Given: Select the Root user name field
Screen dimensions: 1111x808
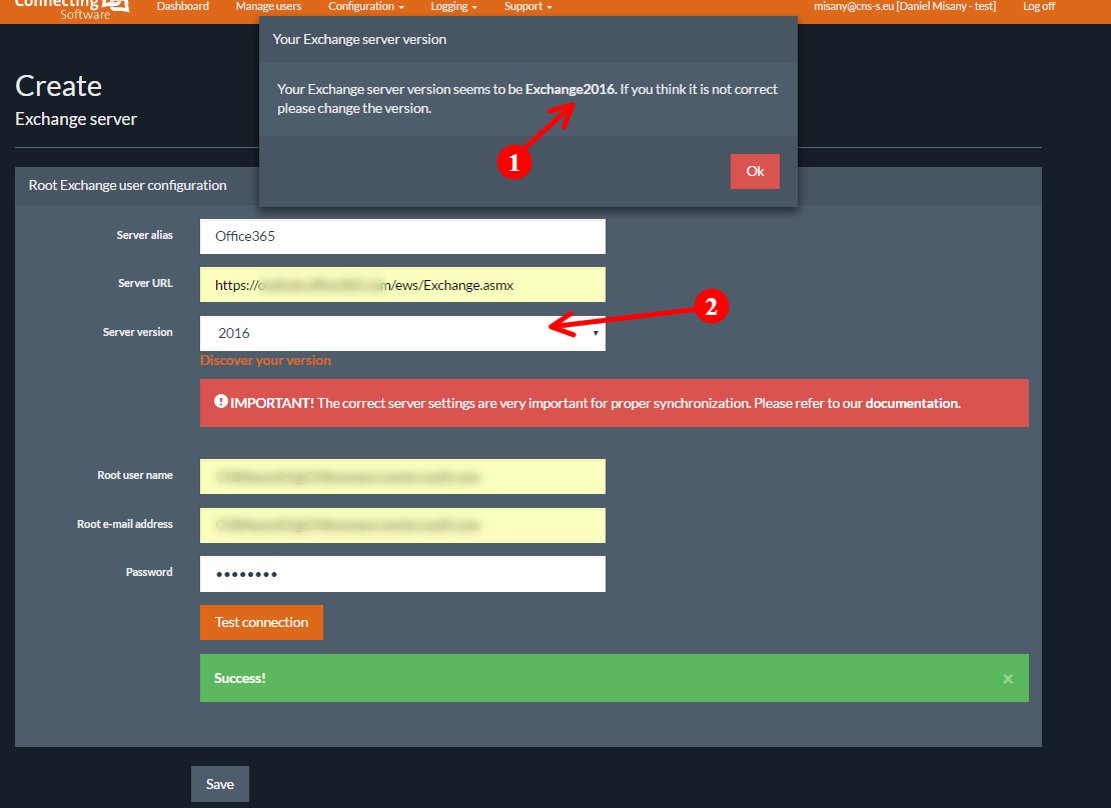Looking at the screenshot, I should tap(402, 477).
